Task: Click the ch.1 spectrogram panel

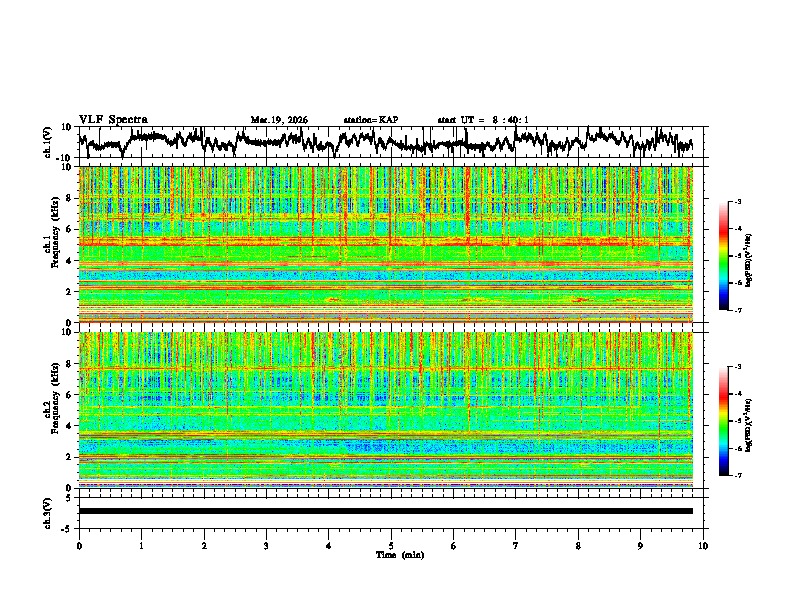Action: pyautogui.click(x=385, y=244)
